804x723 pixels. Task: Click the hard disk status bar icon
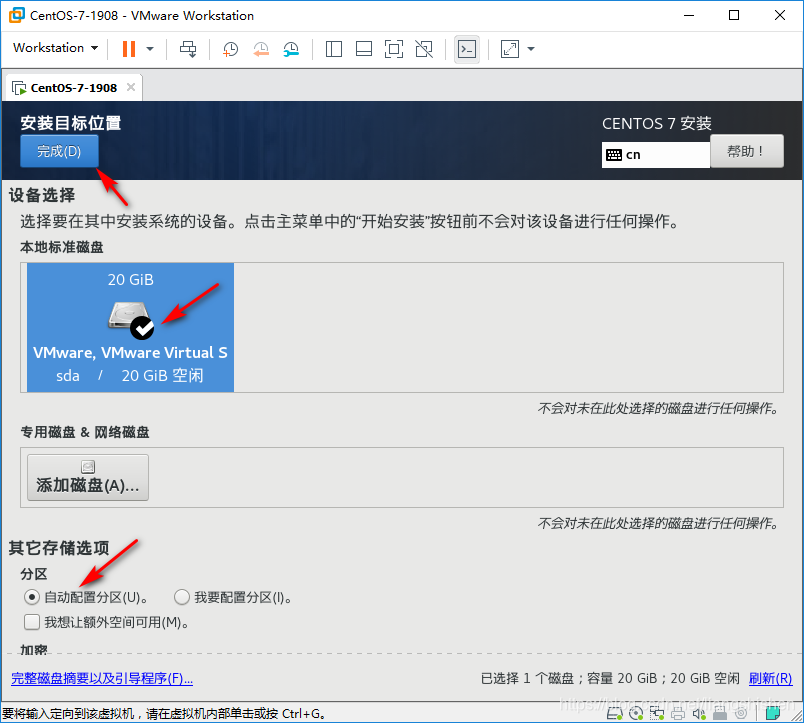(614, 713)
